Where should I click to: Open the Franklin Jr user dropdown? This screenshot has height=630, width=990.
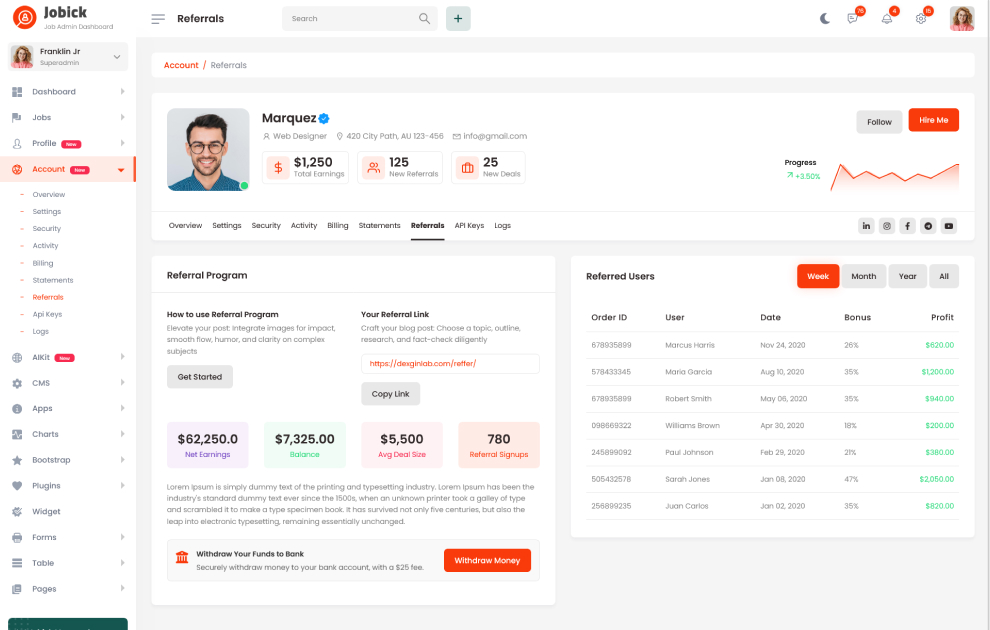(69, 57)
